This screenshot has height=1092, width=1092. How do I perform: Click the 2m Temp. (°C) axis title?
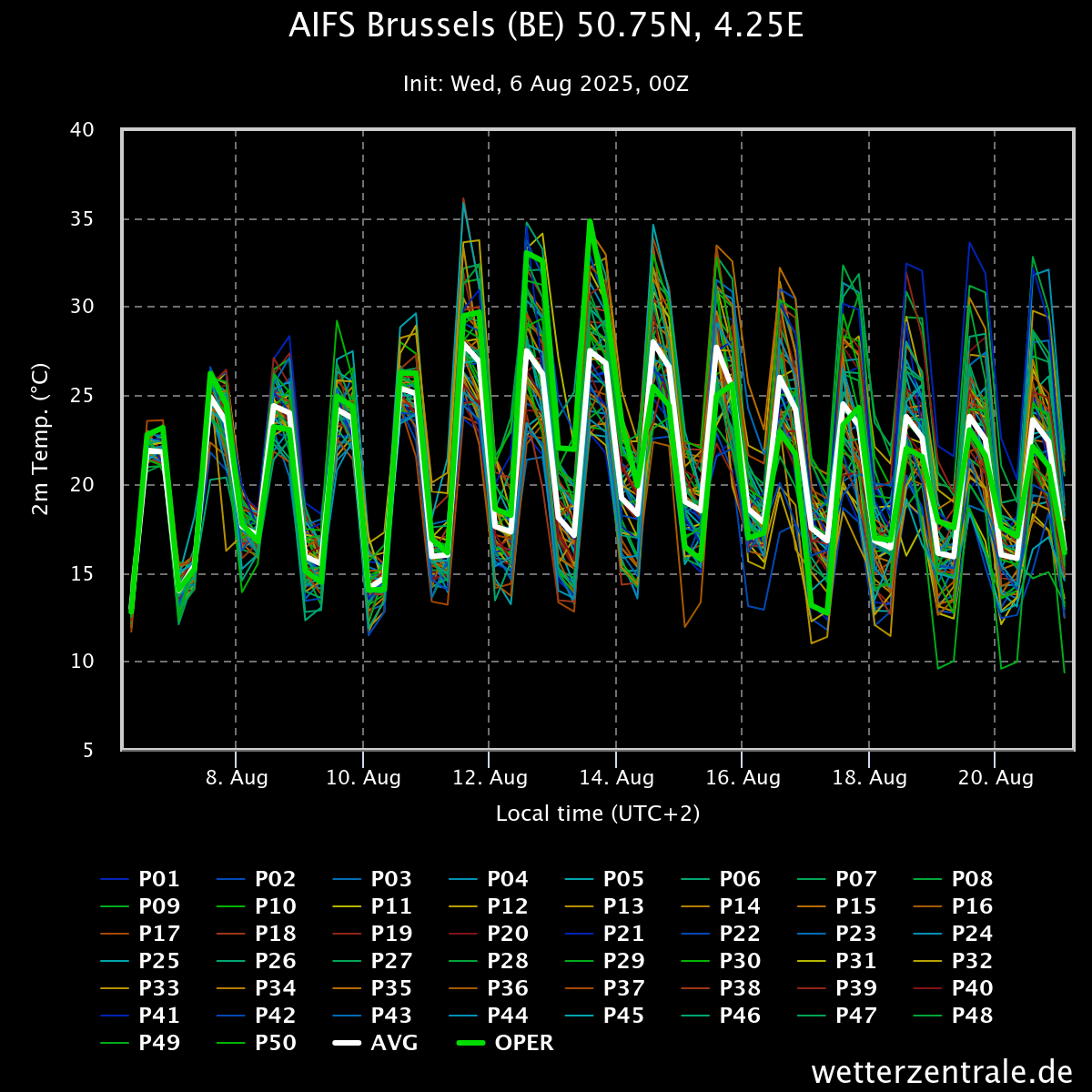40,440
